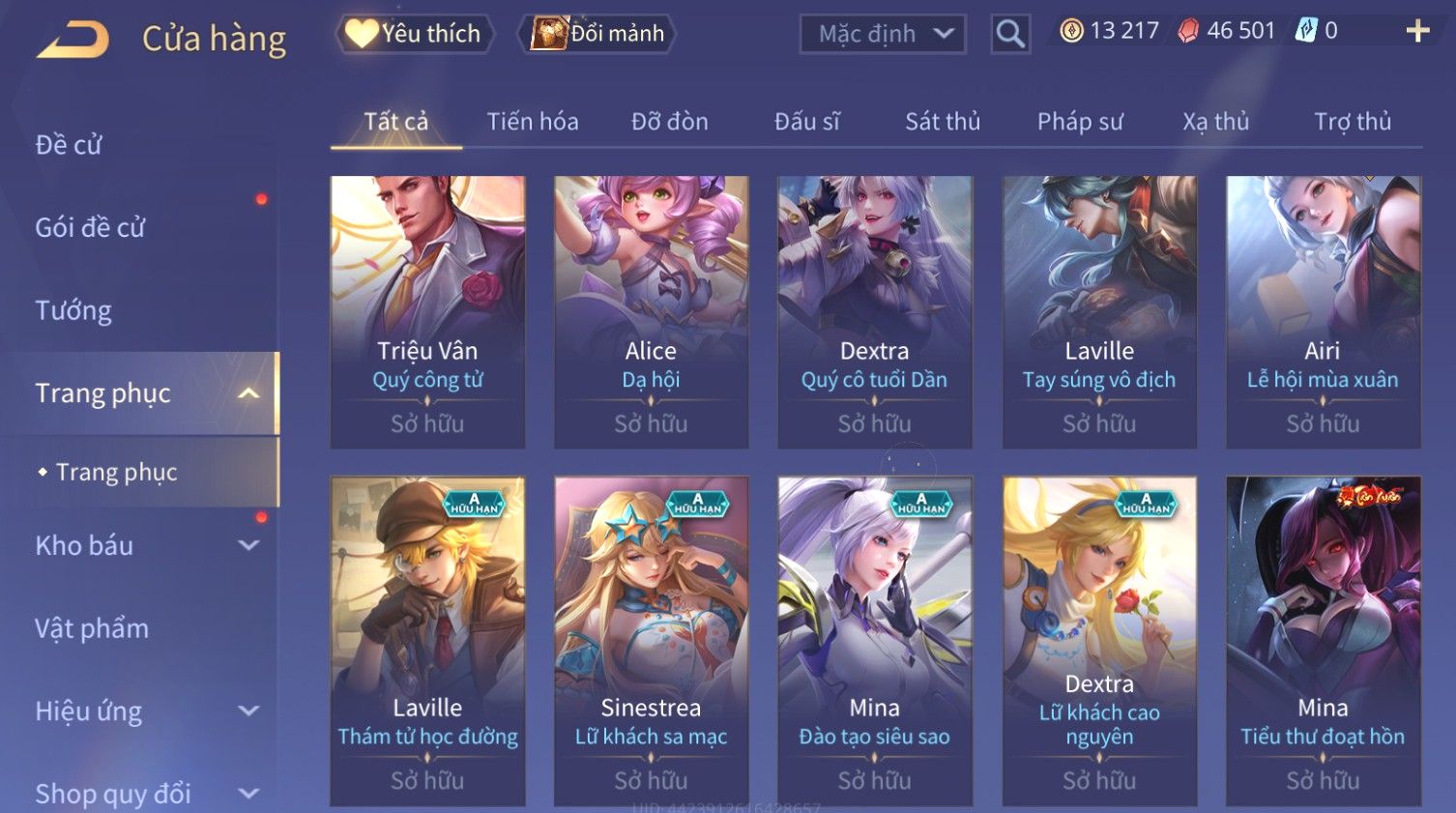Click the golden back arrow icon
Image resolution: width=1456 pixels, height=813 pixels.
[x=73, y=40]
